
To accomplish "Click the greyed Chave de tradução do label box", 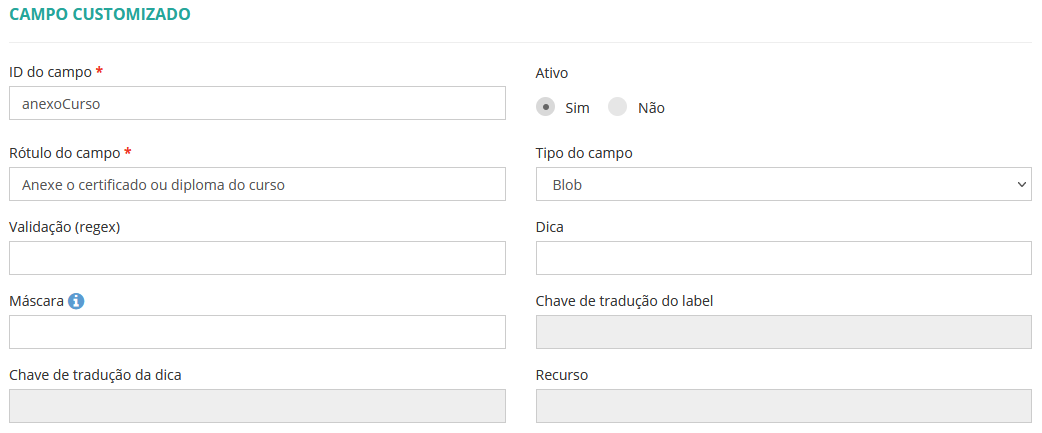I will [783, 332].
